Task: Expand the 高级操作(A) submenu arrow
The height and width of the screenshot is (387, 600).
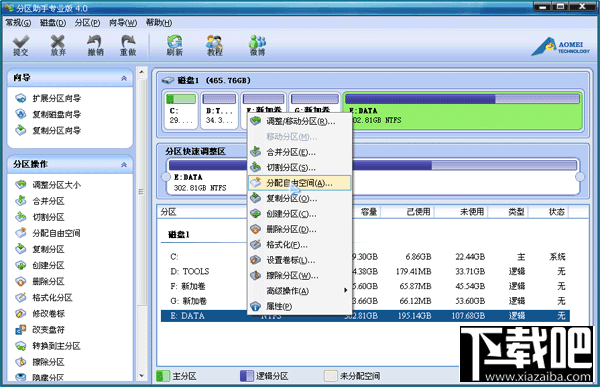Action: [x=346, y=291]
